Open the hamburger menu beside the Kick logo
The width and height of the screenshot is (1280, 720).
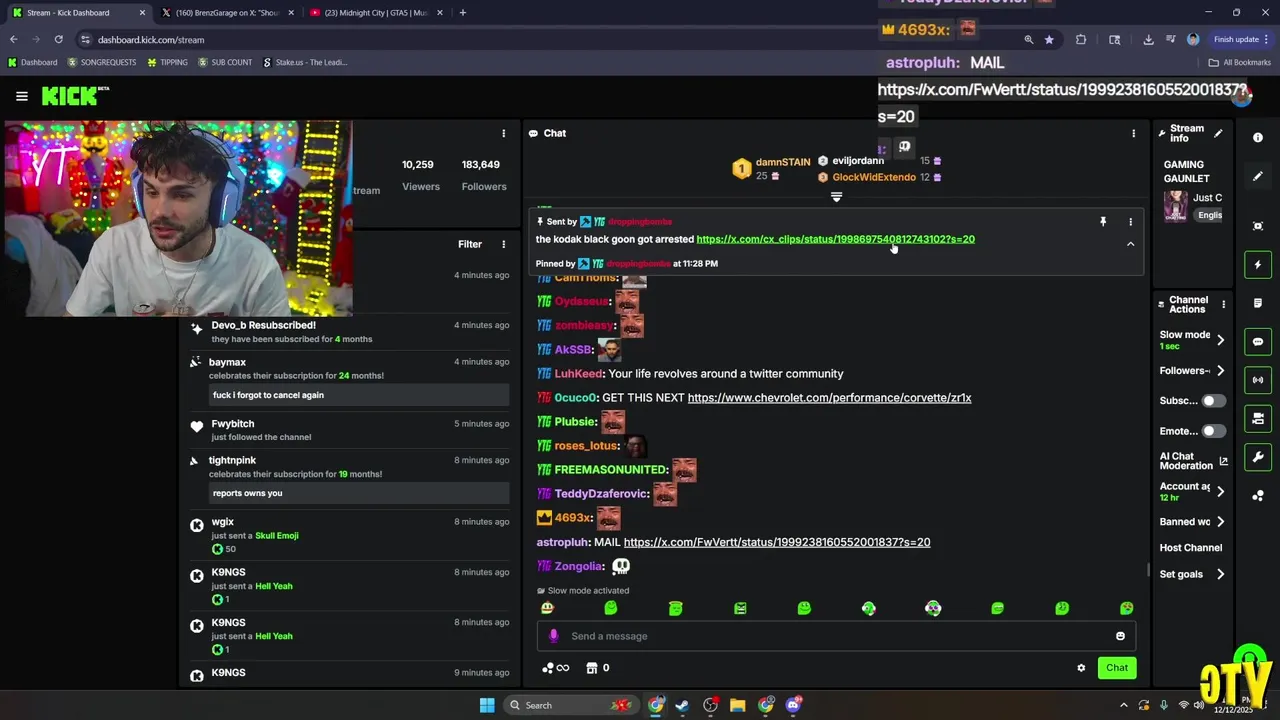point(21,96)
